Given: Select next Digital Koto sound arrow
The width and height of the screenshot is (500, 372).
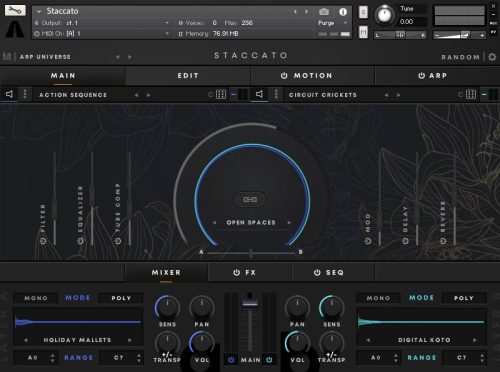Looking at the screenshot, I should pos(475,340).
